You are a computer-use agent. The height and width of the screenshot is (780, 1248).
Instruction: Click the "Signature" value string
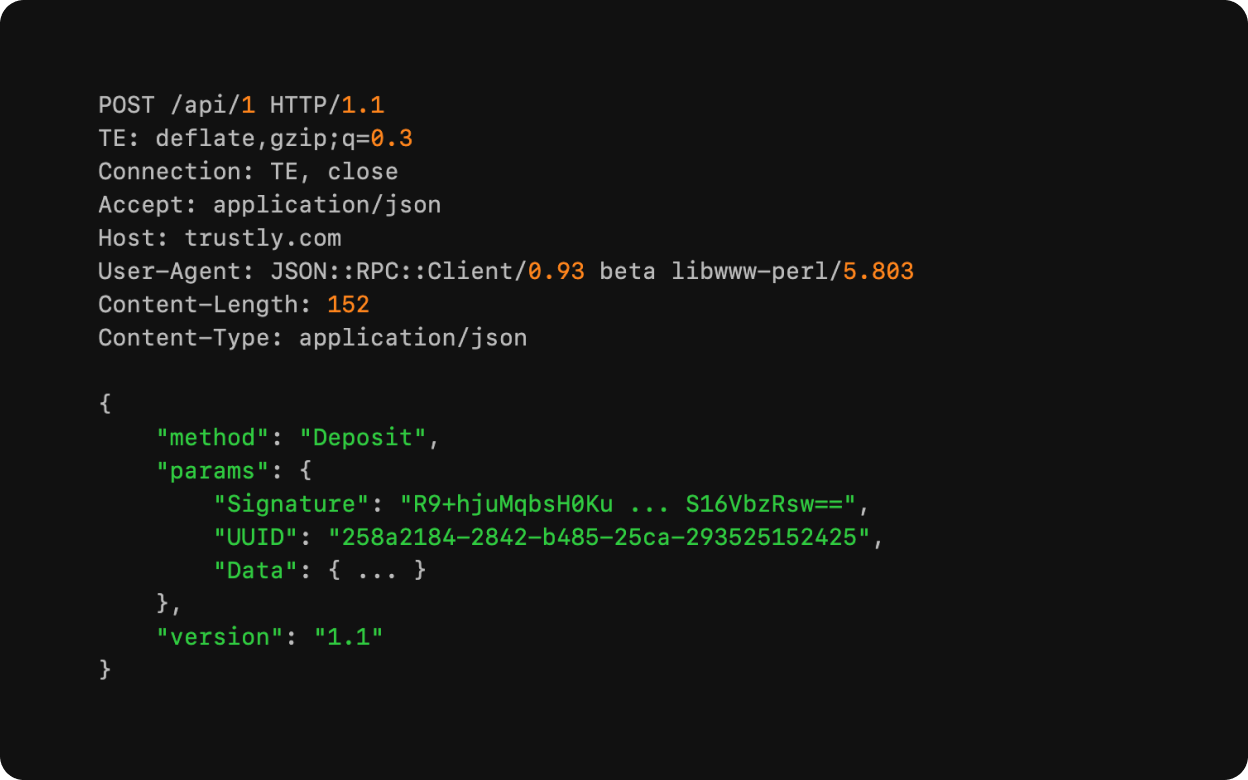(x=628, y=504)
